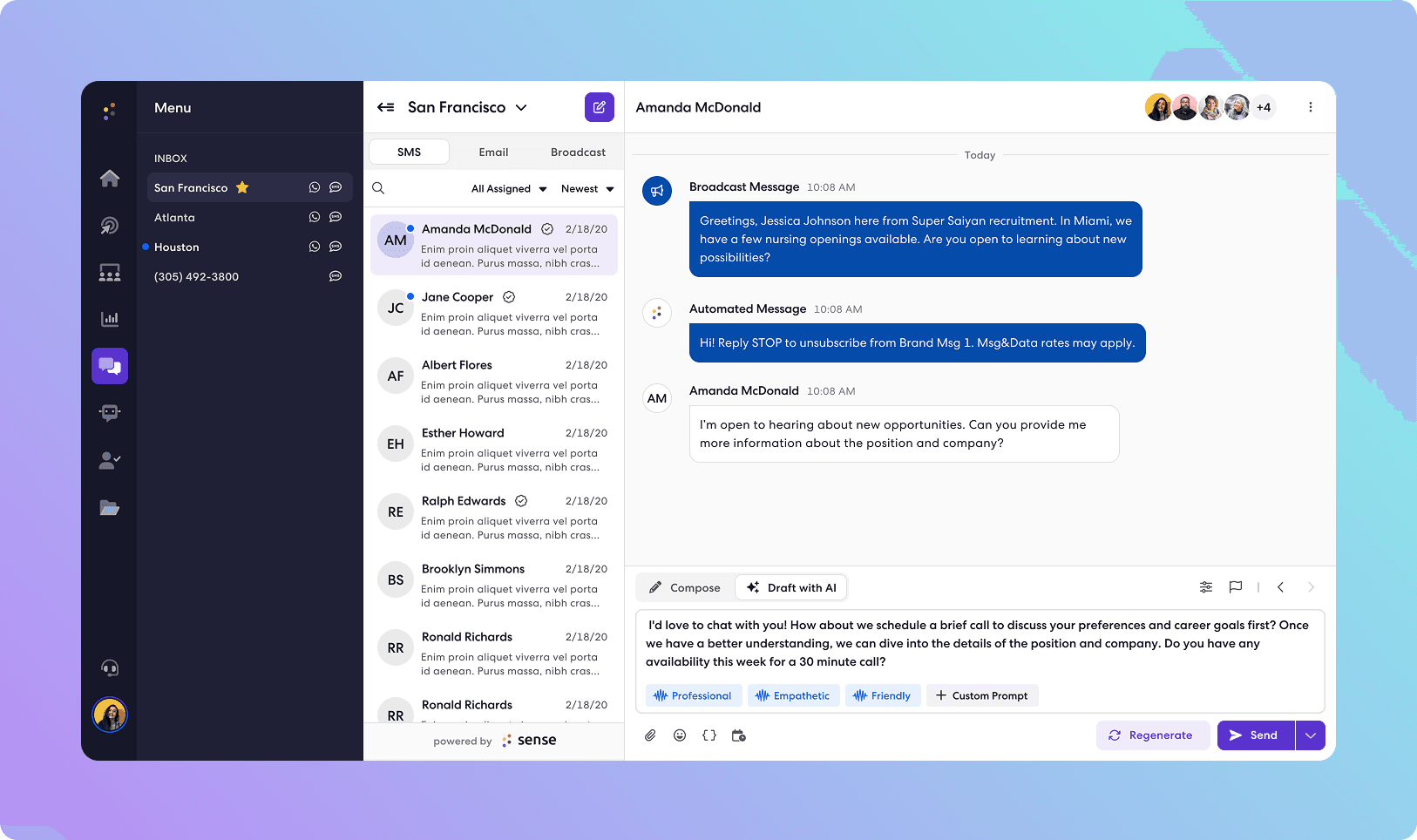Insert variable with curly braces icon

tap(709, 735)
